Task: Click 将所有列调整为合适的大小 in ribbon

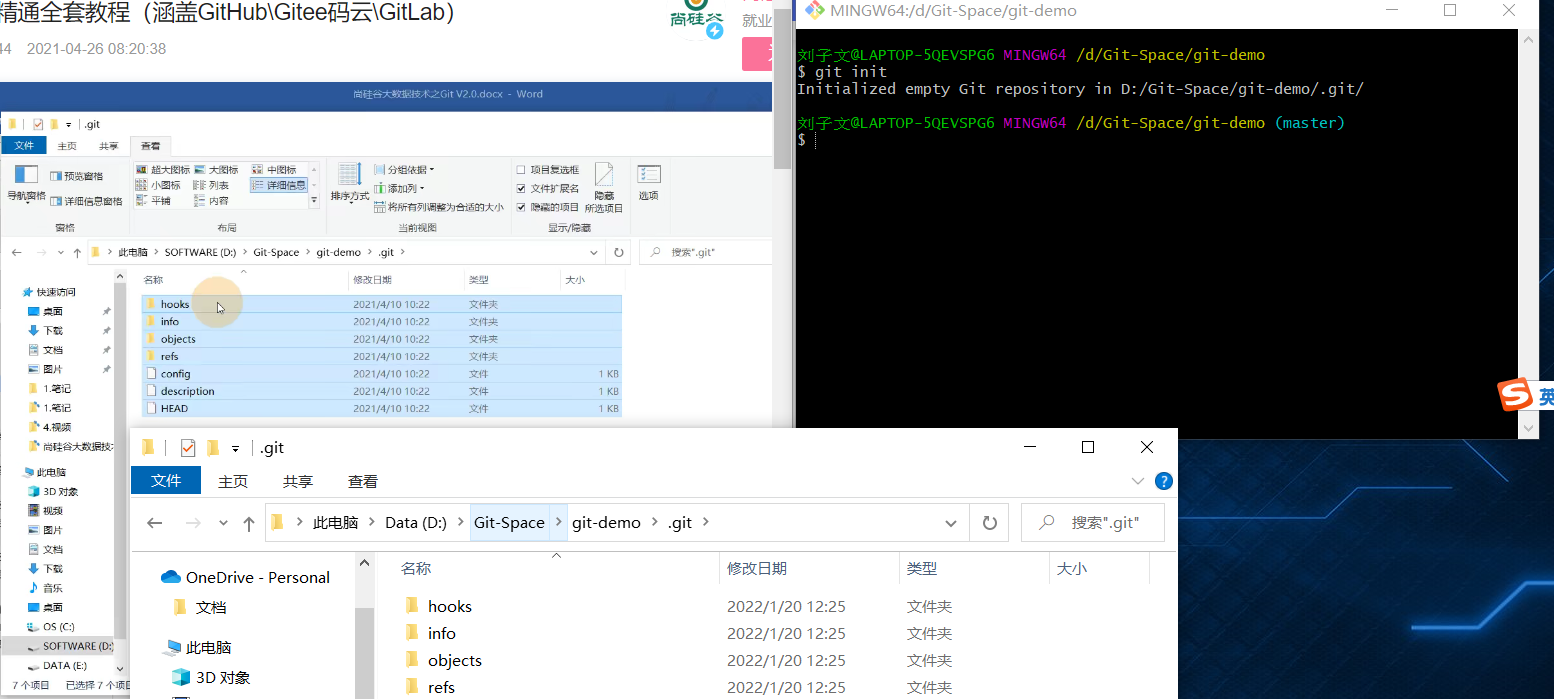Action: pos(439,207)
